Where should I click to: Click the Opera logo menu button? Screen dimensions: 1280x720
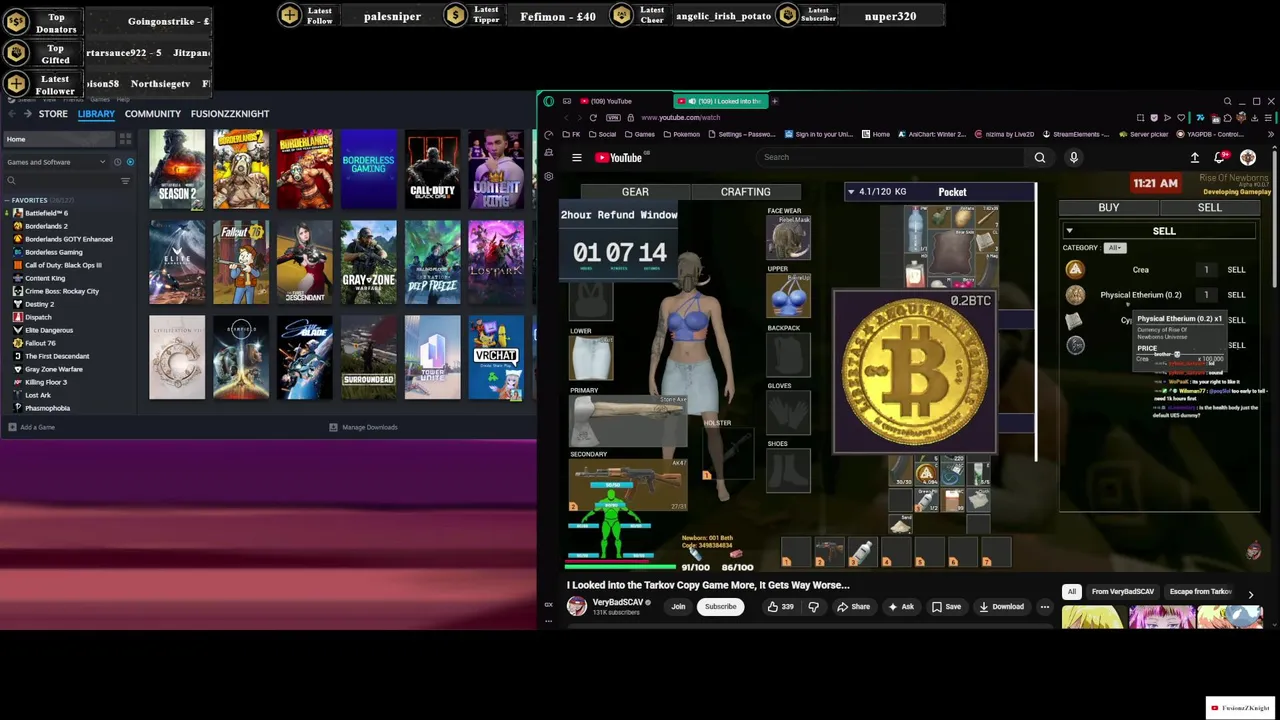548,101
